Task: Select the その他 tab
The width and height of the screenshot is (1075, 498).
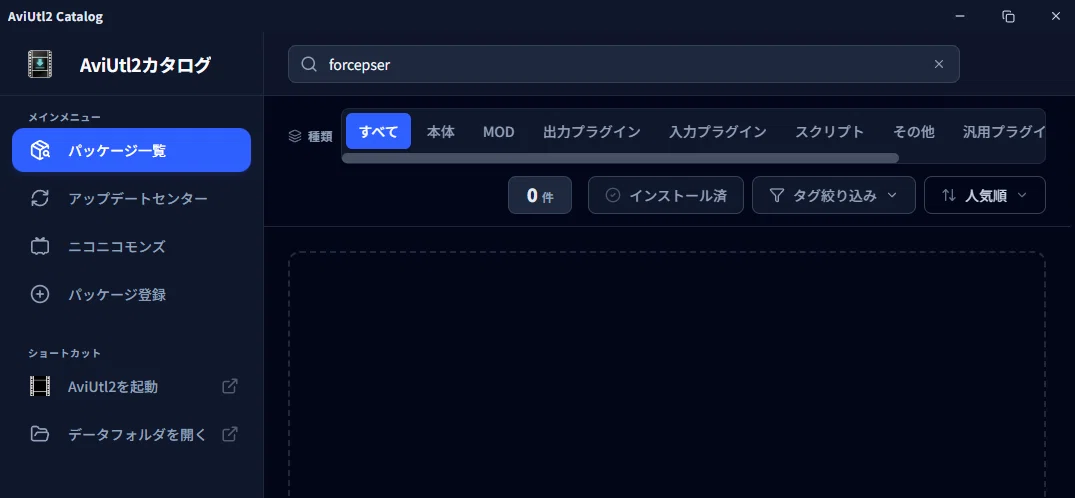Action: click(914, 131)
